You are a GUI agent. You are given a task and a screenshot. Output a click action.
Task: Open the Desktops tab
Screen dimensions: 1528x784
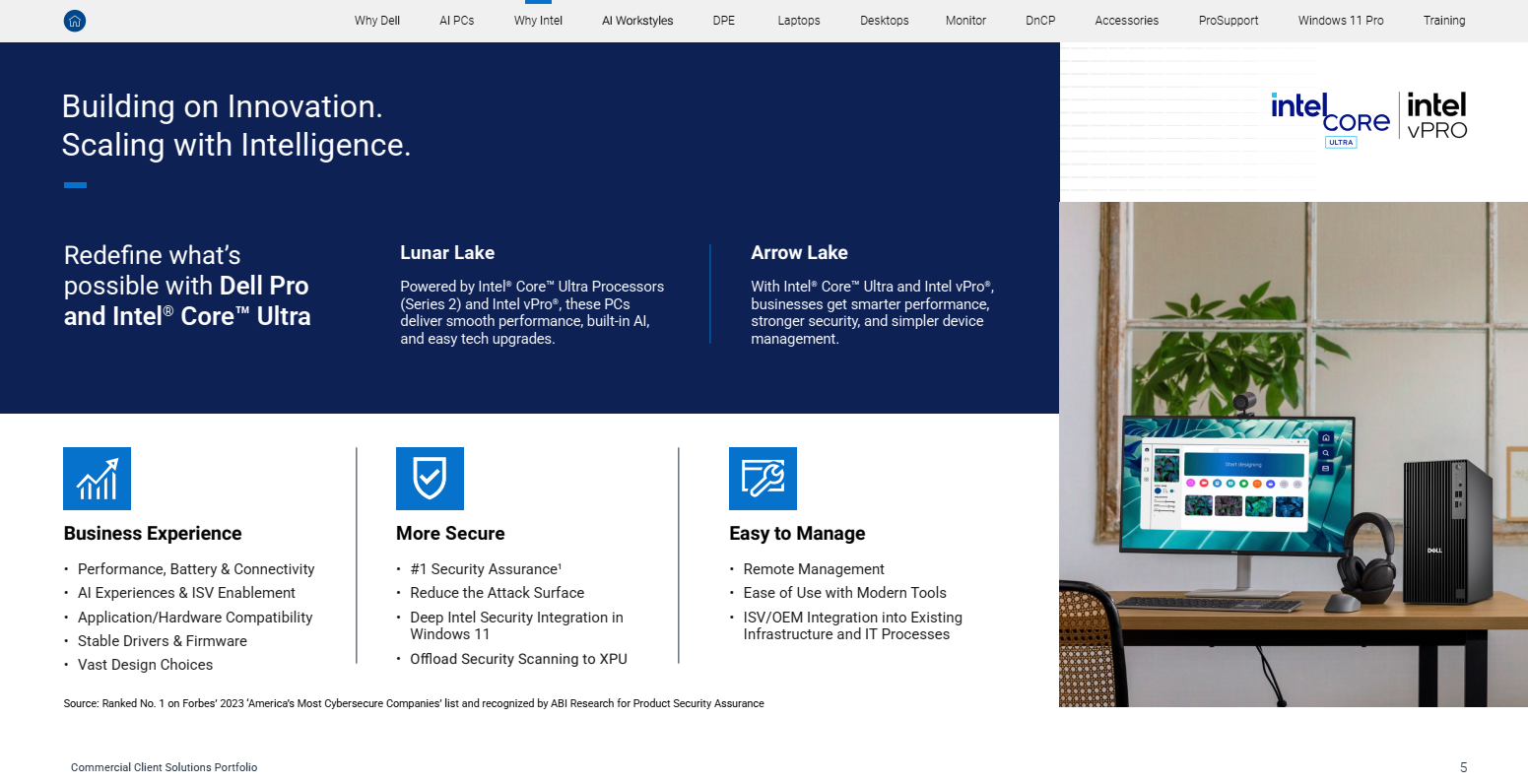coord(884,21)
